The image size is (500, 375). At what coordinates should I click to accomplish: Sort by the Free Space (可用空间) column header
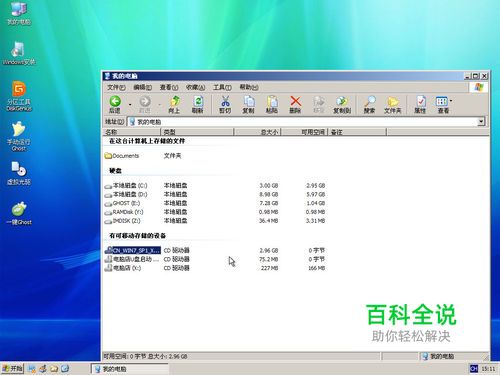pyautogui.click(x=305, y=132)
